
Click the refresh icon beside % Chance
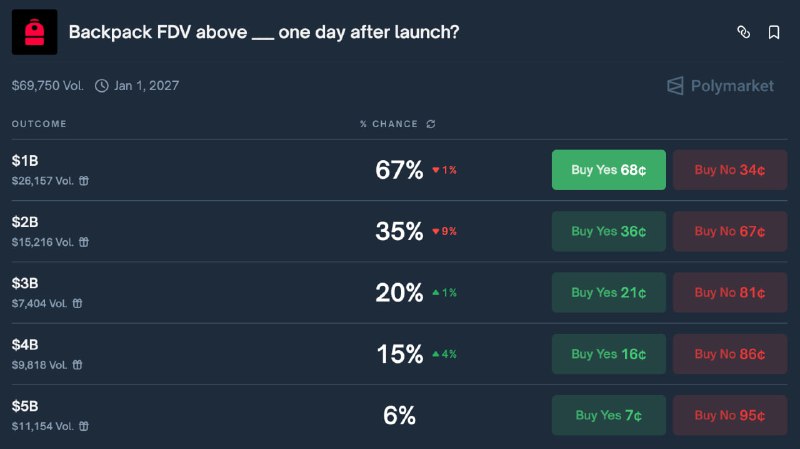431,124
